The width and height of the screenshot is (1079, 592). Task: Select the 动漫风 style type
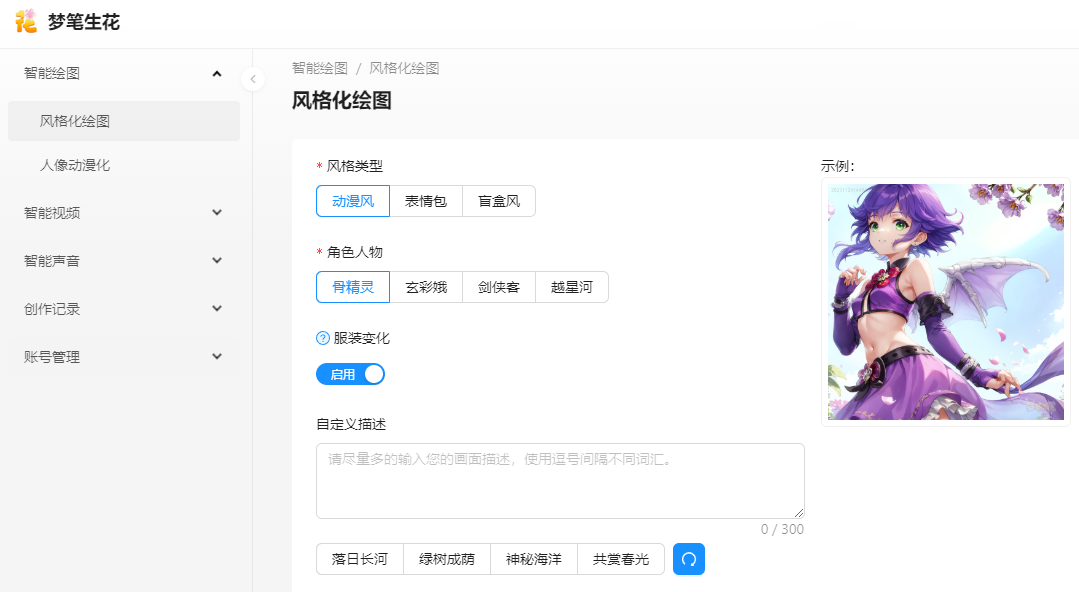coord(353,201)
